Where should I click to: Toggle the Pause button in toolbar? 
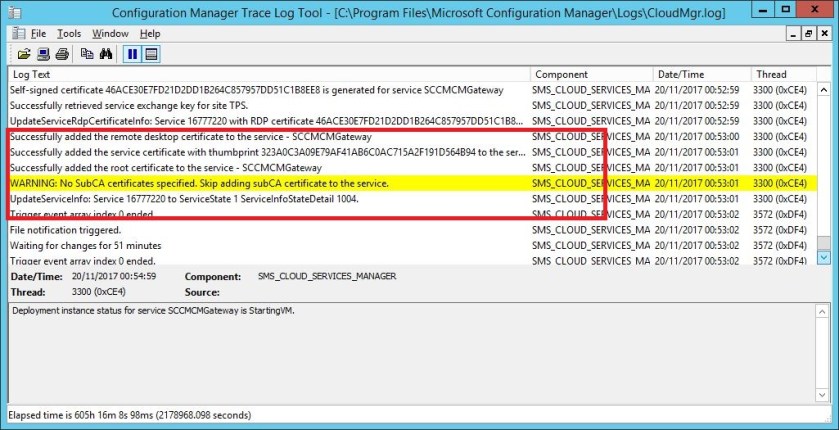[132, 54]
